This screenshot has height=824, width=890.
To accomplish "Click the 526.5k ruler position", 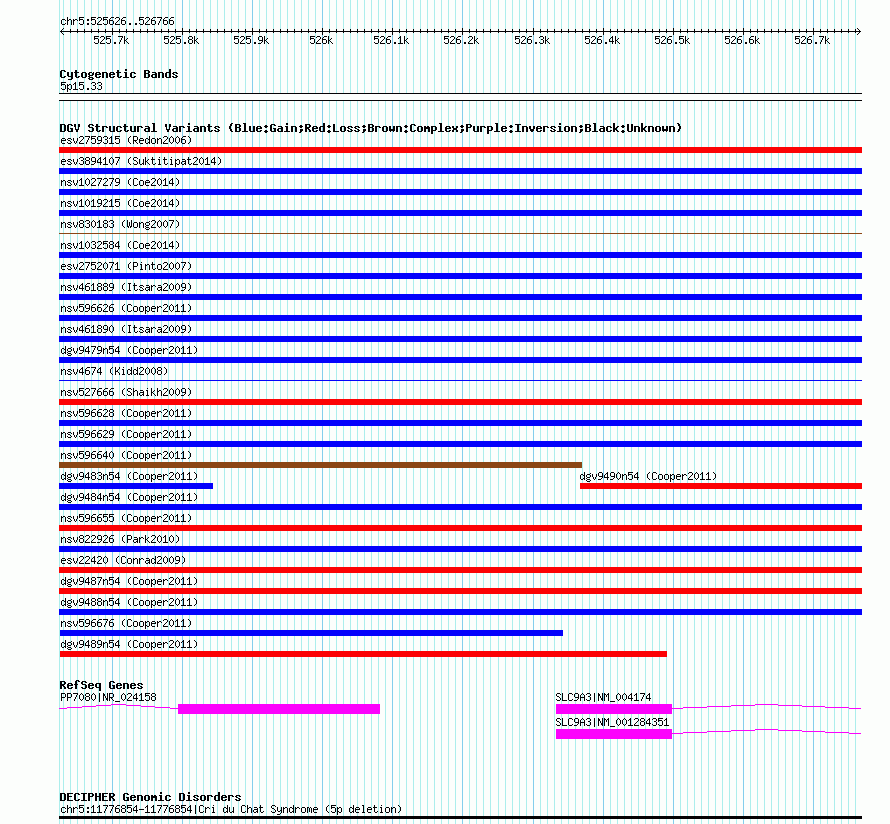I will click(672, 40).
